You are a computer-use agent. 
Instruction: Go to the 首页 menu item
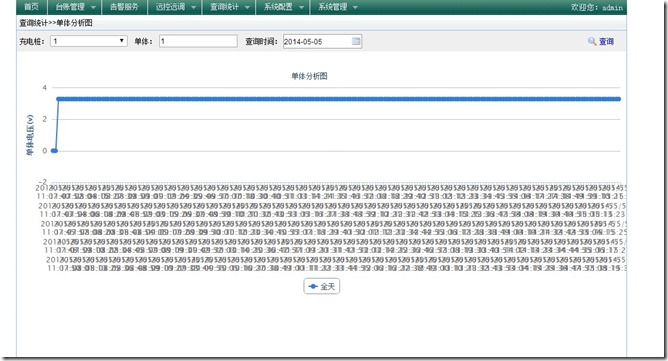pyautogui.click(x=31, y=7)
